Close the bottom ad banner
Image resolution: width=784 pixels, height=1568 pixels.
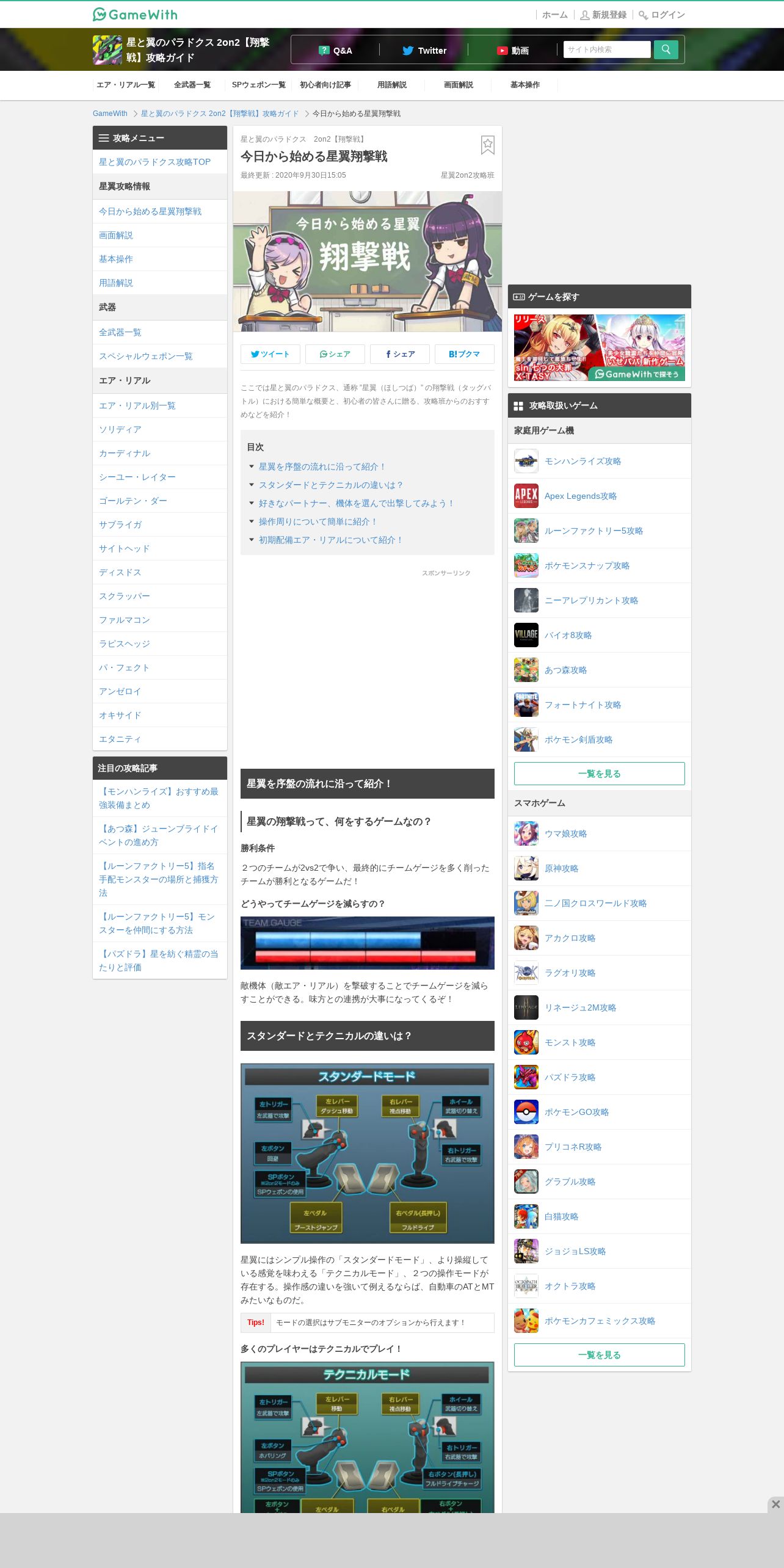775,1504
